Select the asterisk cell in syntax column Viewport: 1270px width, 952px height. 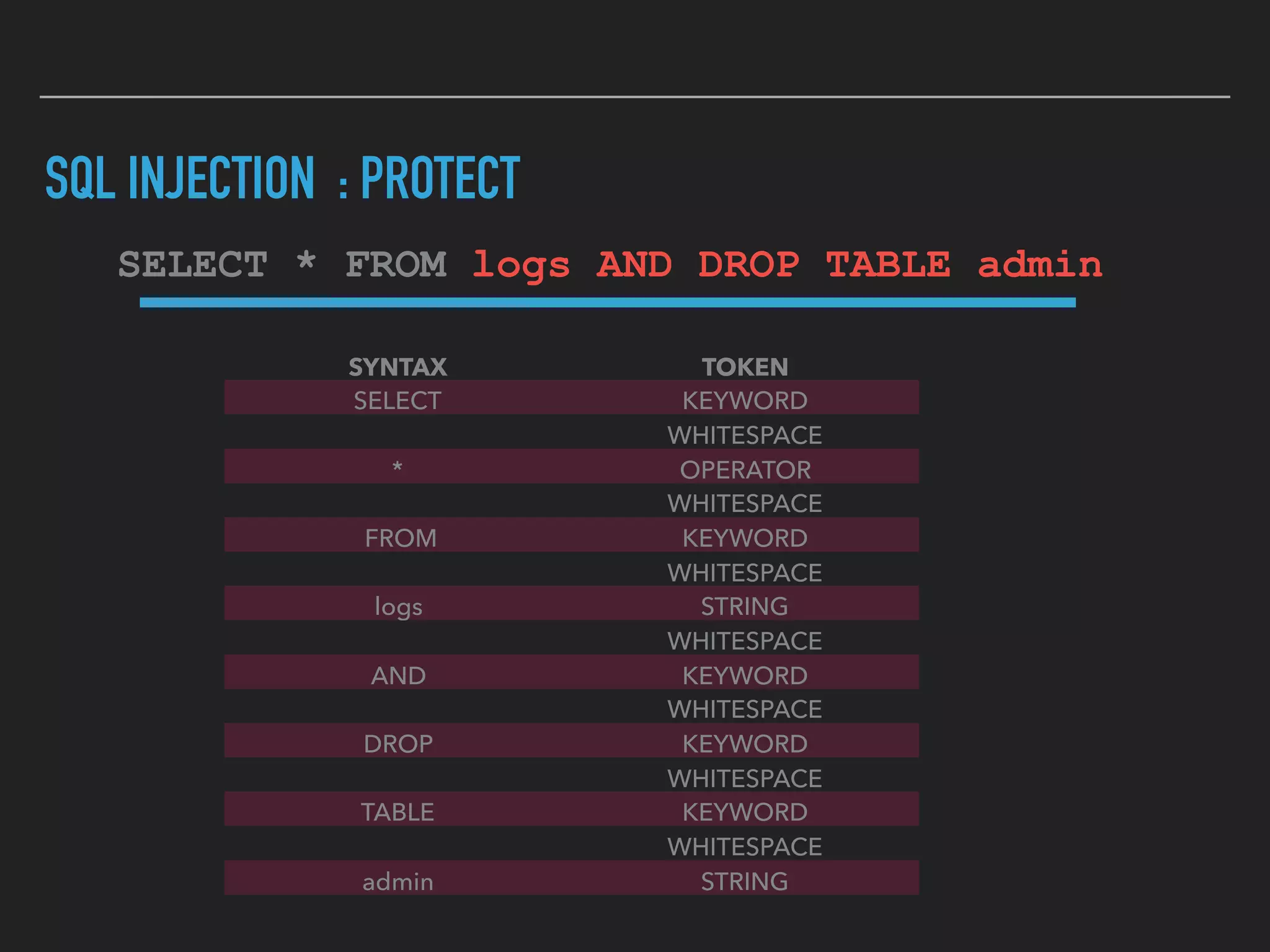397,467
